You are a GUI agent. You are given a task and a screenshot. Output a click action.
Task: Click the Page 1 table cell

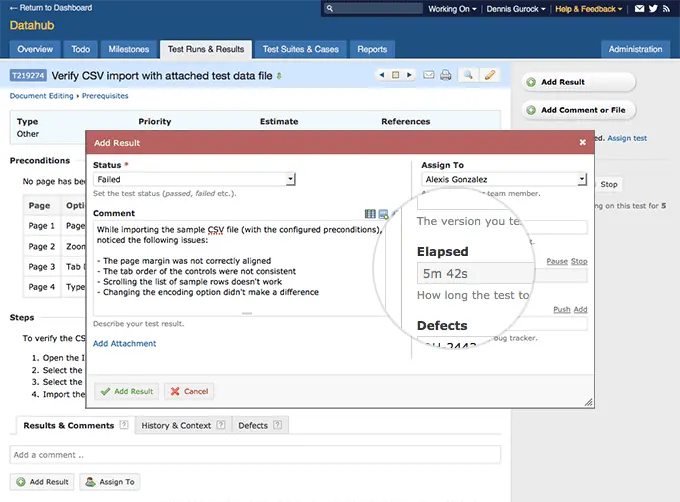[42, 225]
